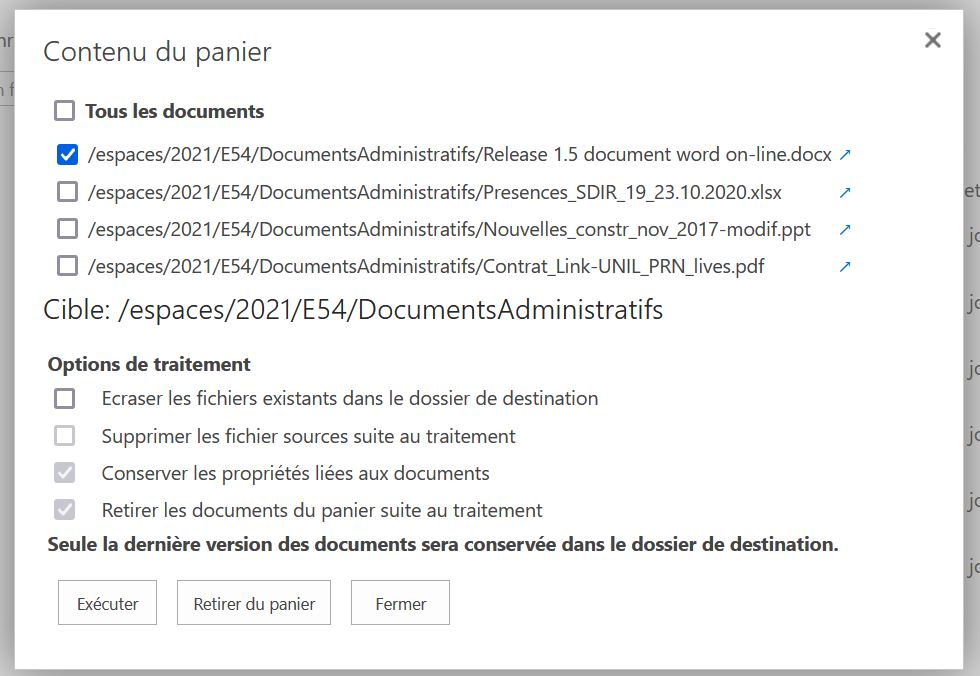Viewport: 980px width, 676px height.
Task: Open external link for Nouvelles_constr ppt file
Action: [x=845, y=229]
